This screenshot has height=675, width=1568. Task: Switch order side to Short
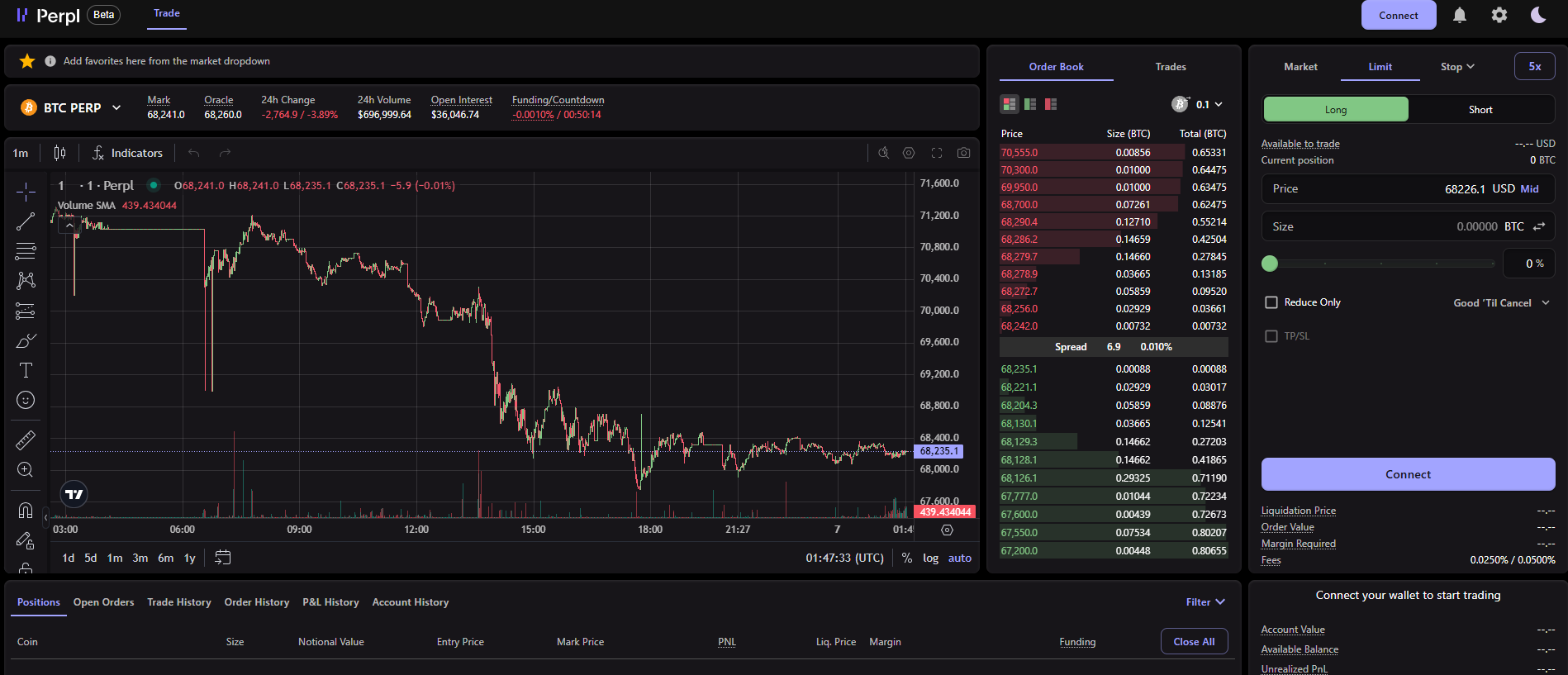point(1480,110)
